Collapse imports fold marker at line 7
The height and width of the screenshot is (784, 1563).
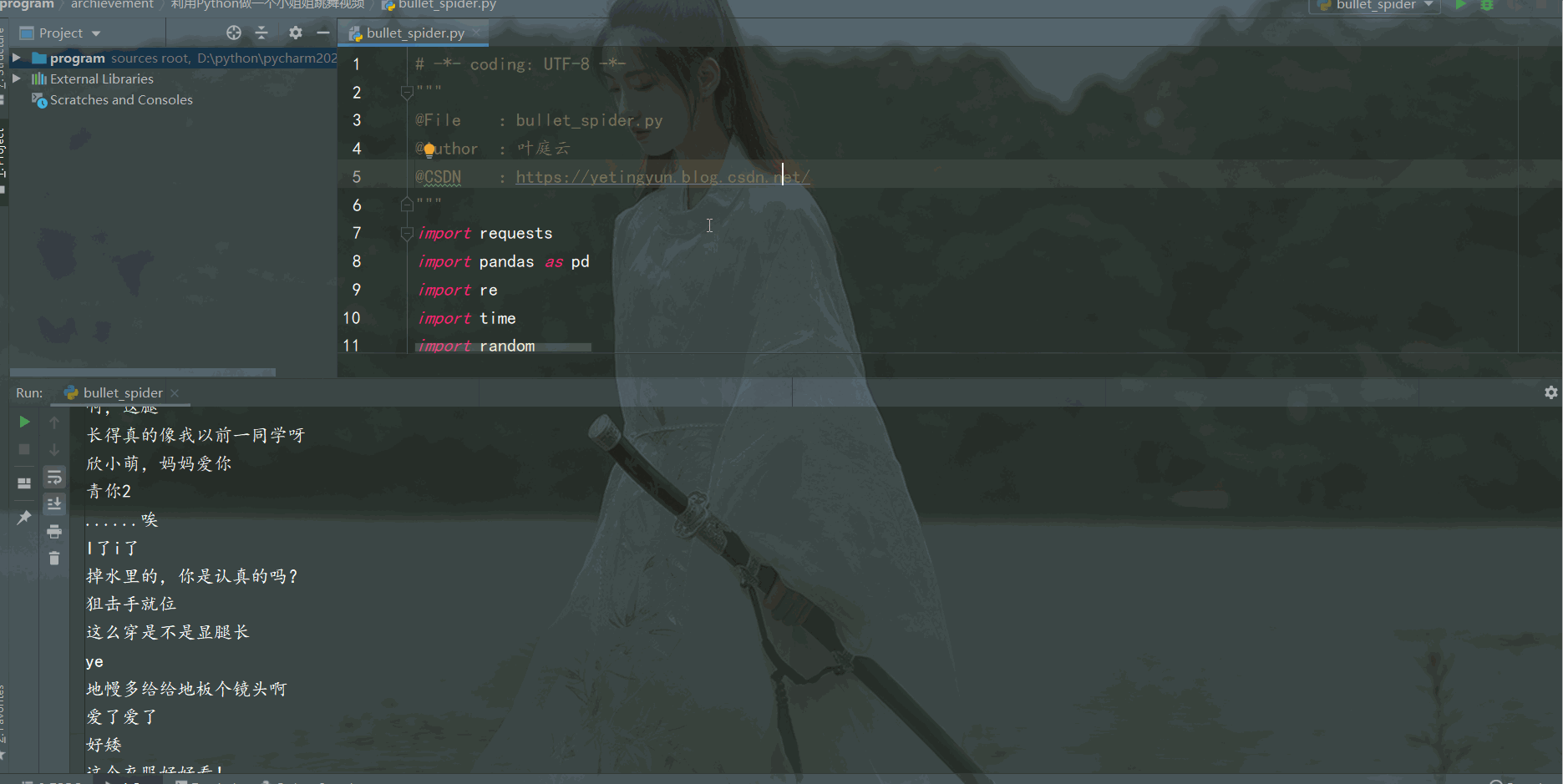[x=407, y=233]
